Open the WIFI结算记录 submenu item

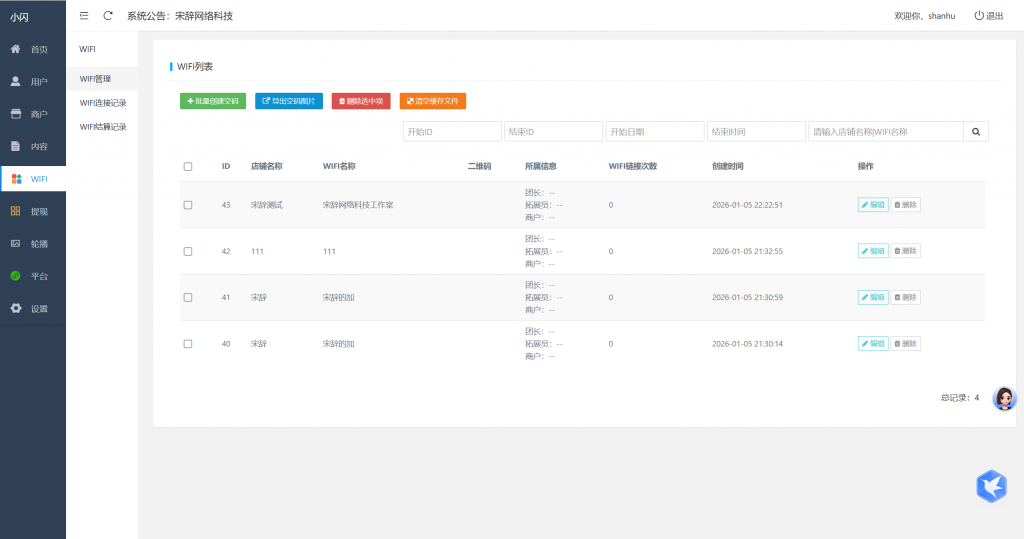(103, 127)
